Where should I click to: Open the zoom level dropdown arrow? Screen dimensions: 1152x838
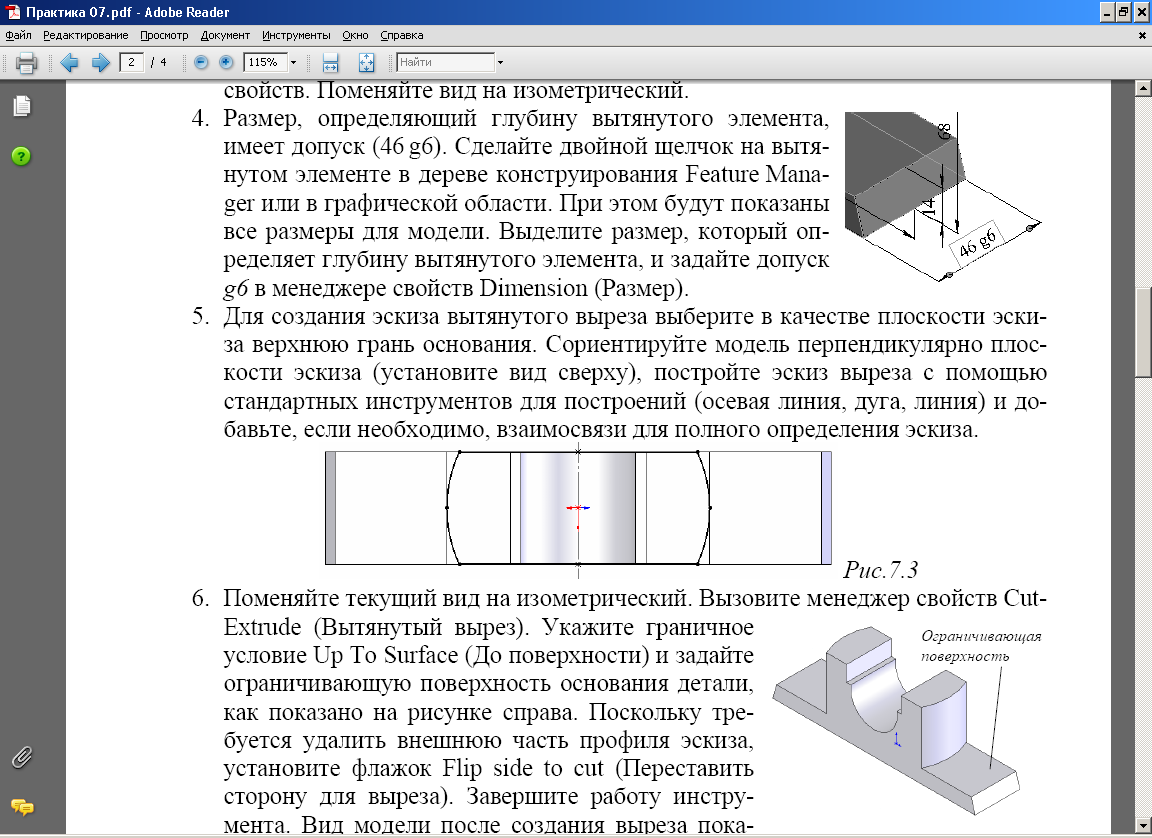pyautogui.click(x=293, y=62)
